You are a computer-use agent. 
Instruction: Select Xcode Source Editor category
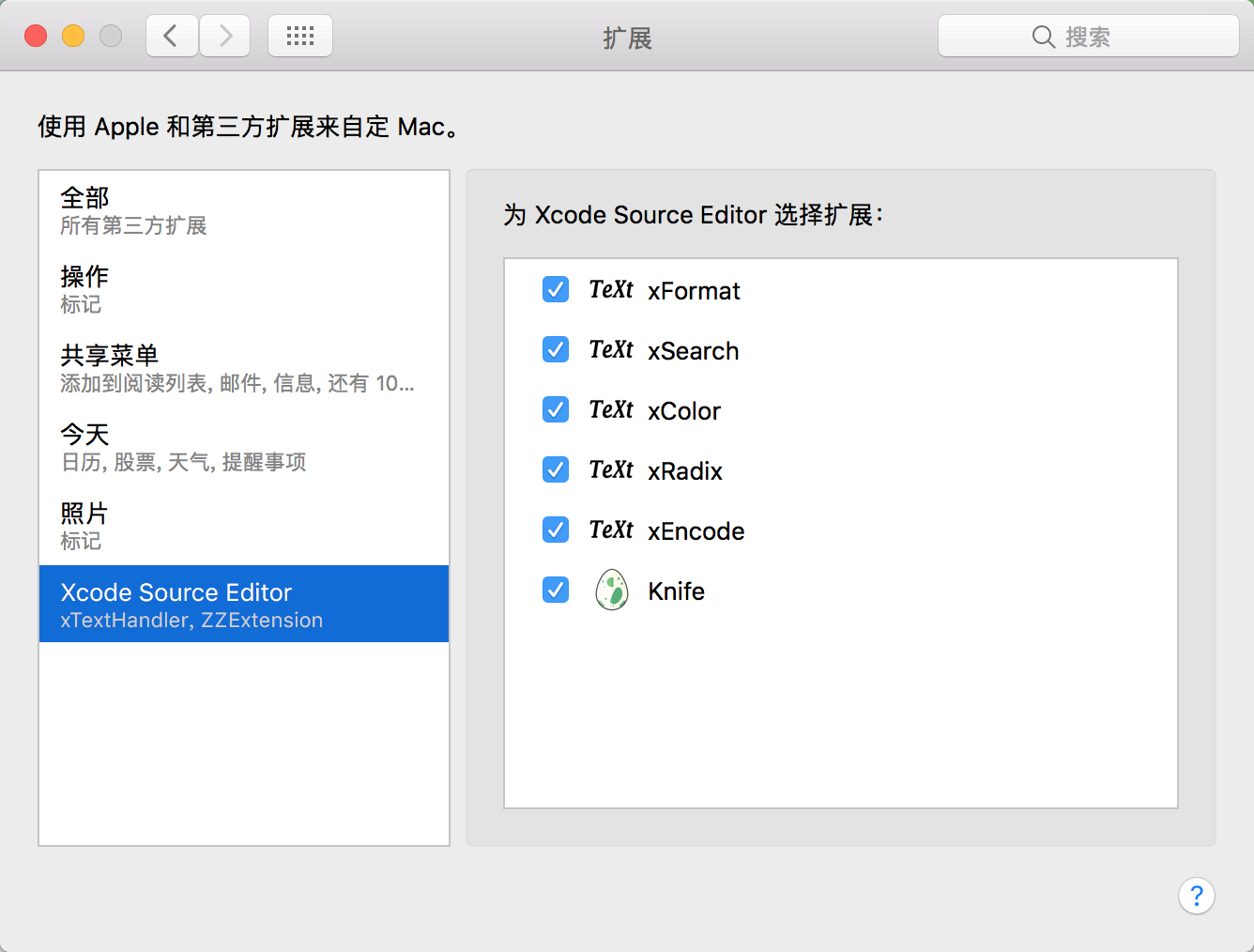click(x=244, y=604)
